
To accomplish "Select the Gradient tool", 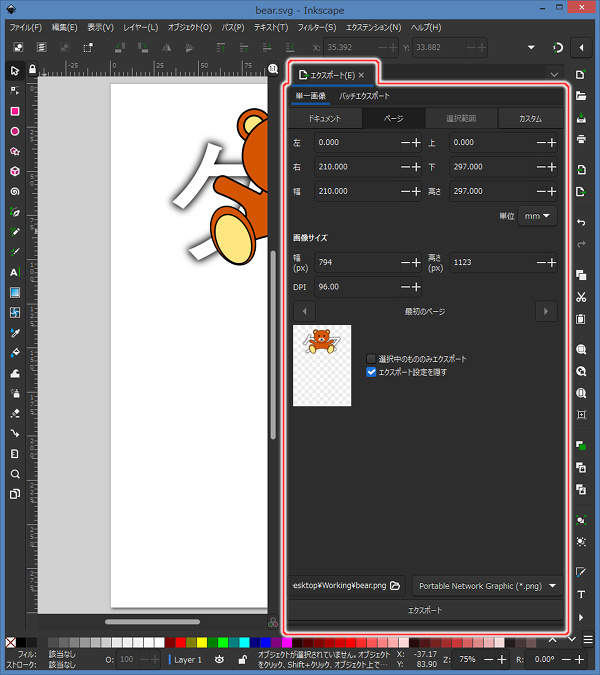I will 15,293.
